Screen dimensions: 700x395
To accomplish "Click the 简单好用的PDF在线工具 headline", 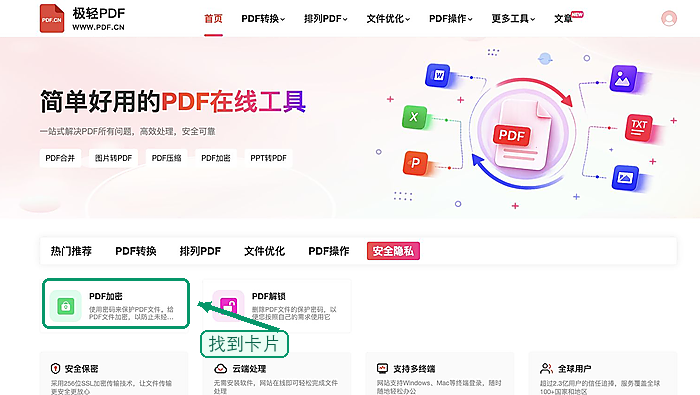I will (173, 101).
